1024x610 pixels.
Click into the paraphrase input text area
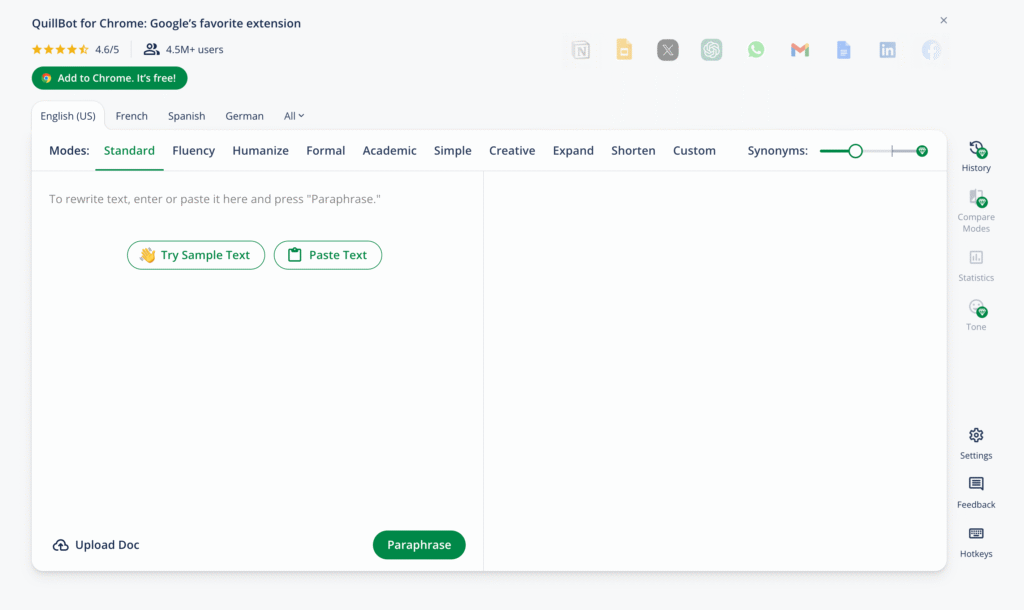coord(257,199)
